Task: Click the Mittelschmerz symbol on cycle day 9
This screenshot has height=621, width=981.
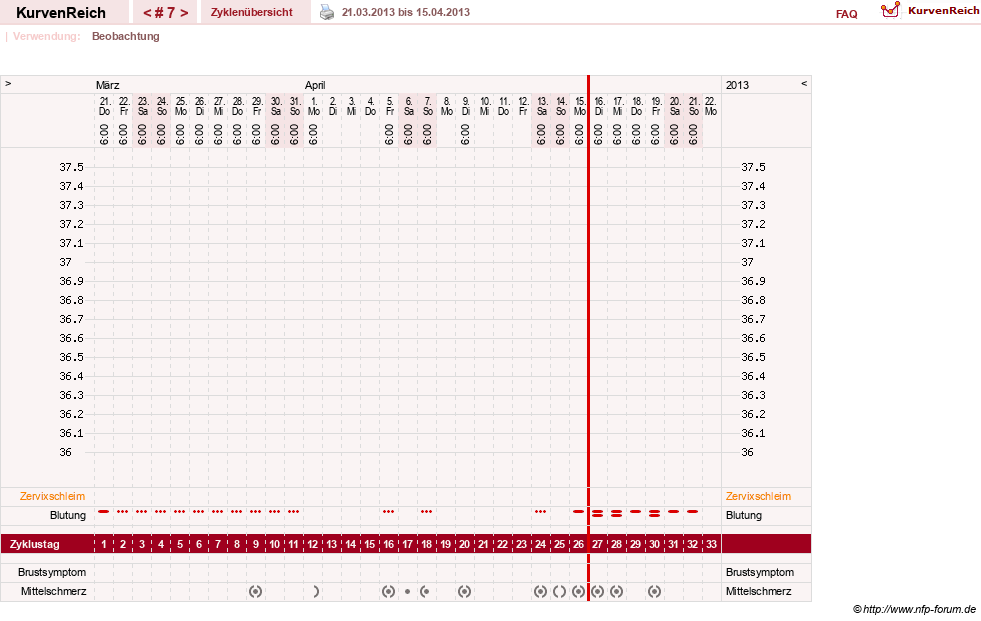Action: coord(255,591)
